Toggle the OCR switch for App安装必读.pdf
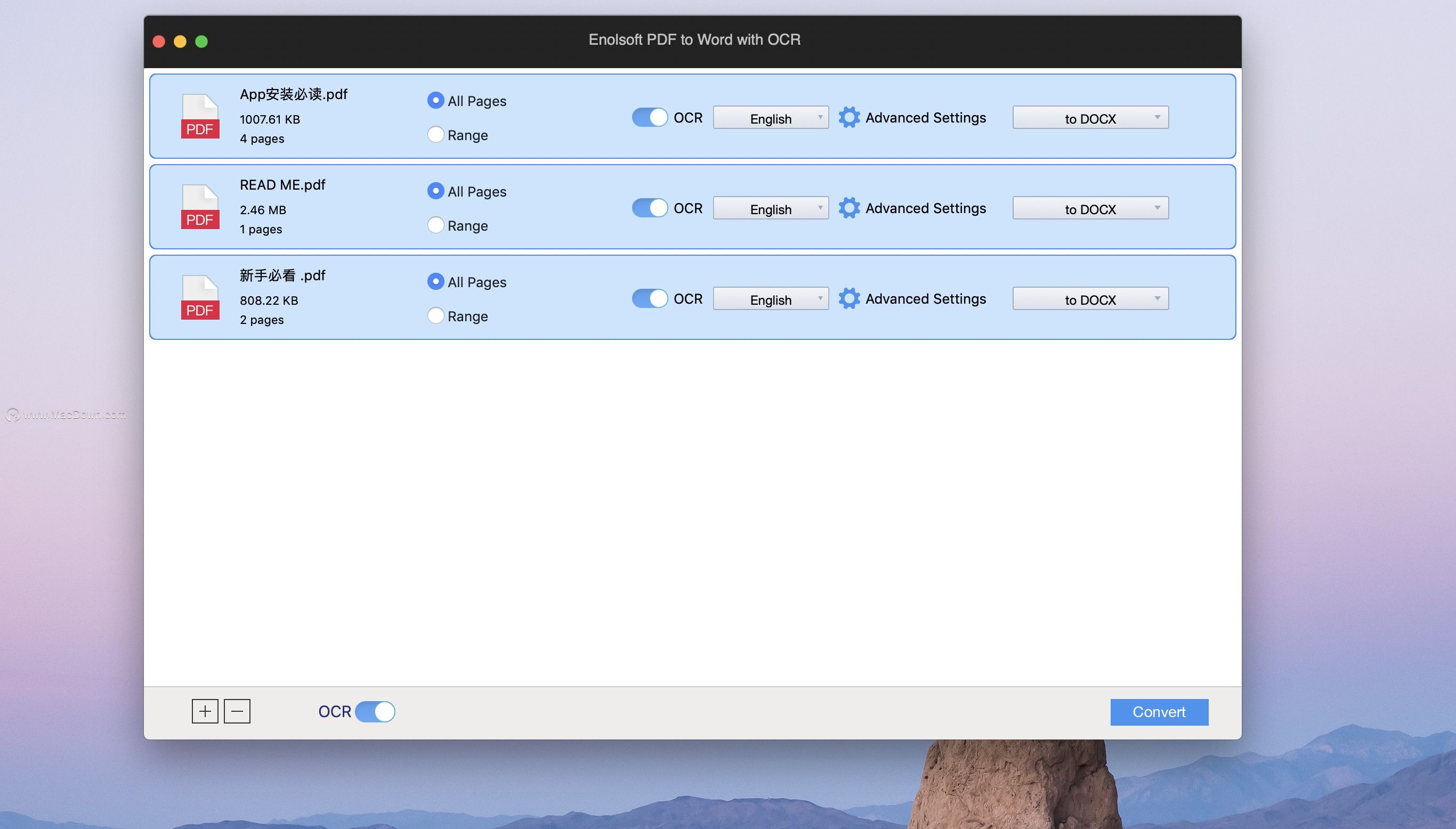The height and width of the screenshot is (829, 1456). coord(650,117)
